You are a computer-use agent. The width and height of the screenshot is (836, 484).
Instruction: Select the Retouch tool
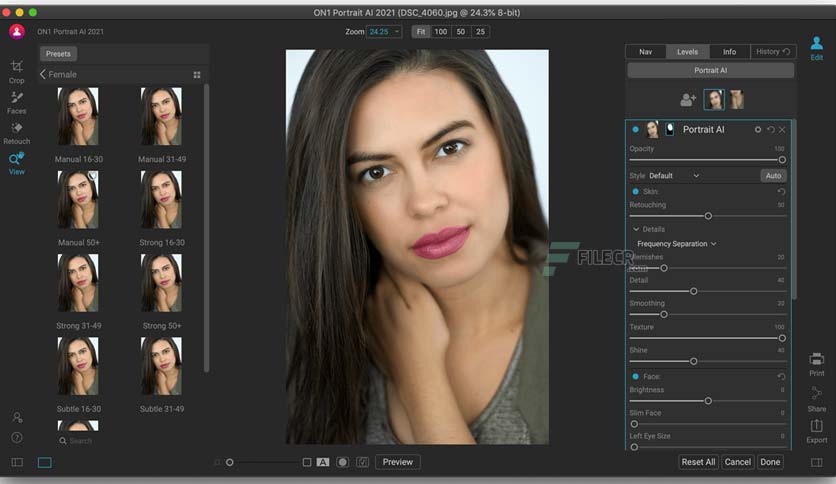point(17,133)
